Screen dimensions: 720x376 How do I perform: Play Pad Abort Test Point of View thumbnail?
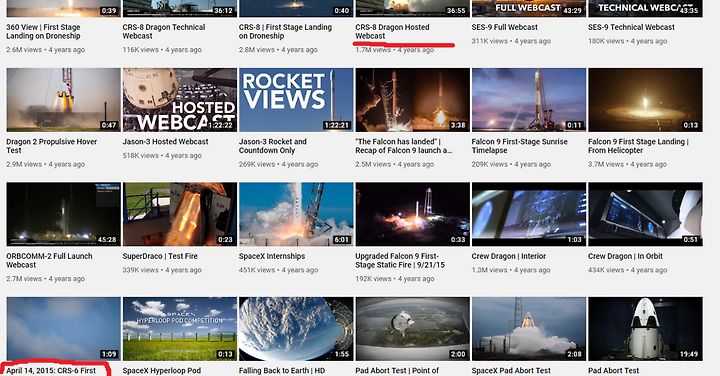coord(412,329)
